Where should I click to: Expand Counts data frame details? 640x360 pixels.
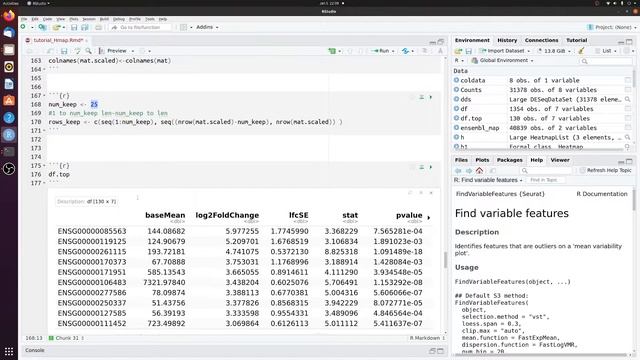(x=456, y=90)
